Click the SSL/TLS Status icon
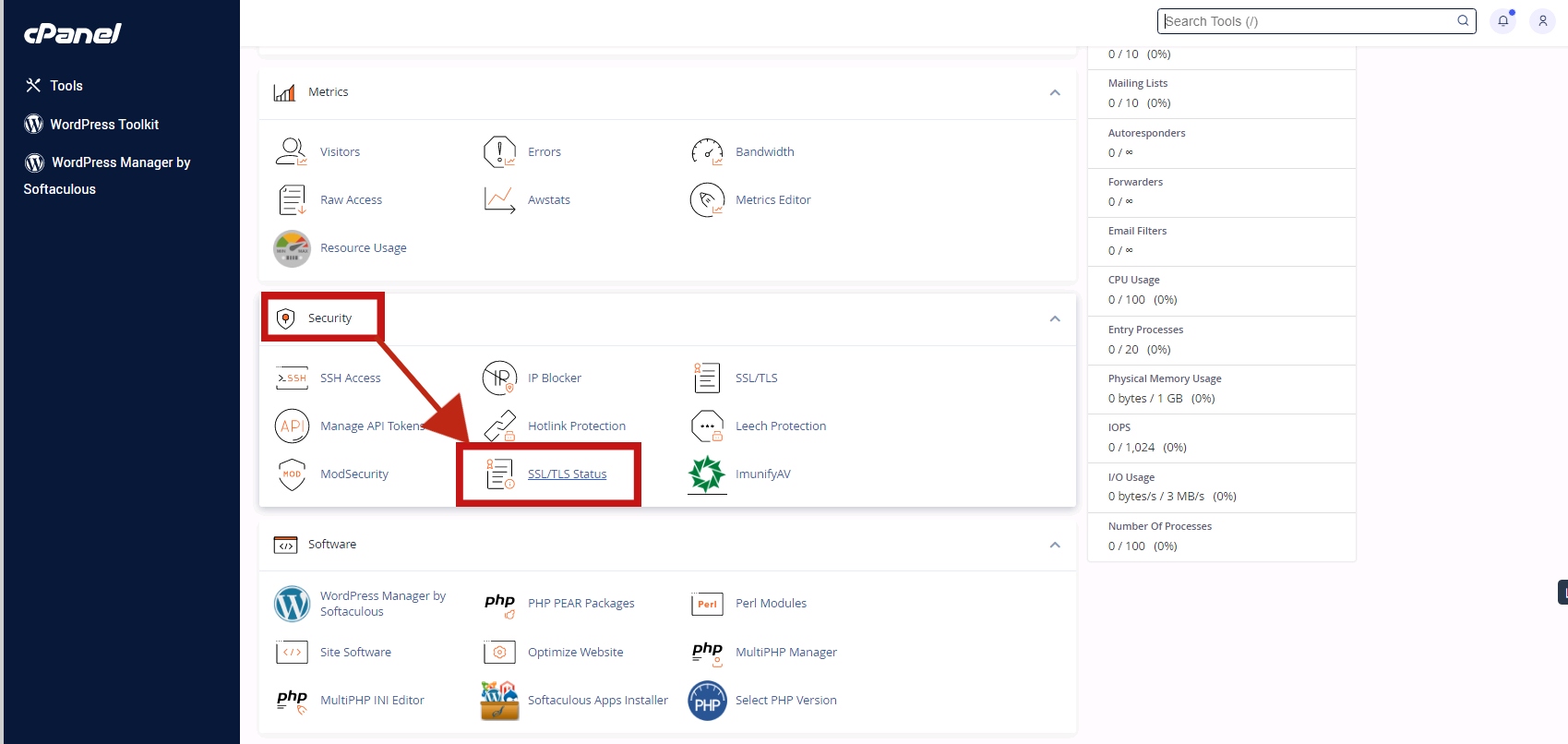This screenshot has height=744, width=1568. [499, 474]
